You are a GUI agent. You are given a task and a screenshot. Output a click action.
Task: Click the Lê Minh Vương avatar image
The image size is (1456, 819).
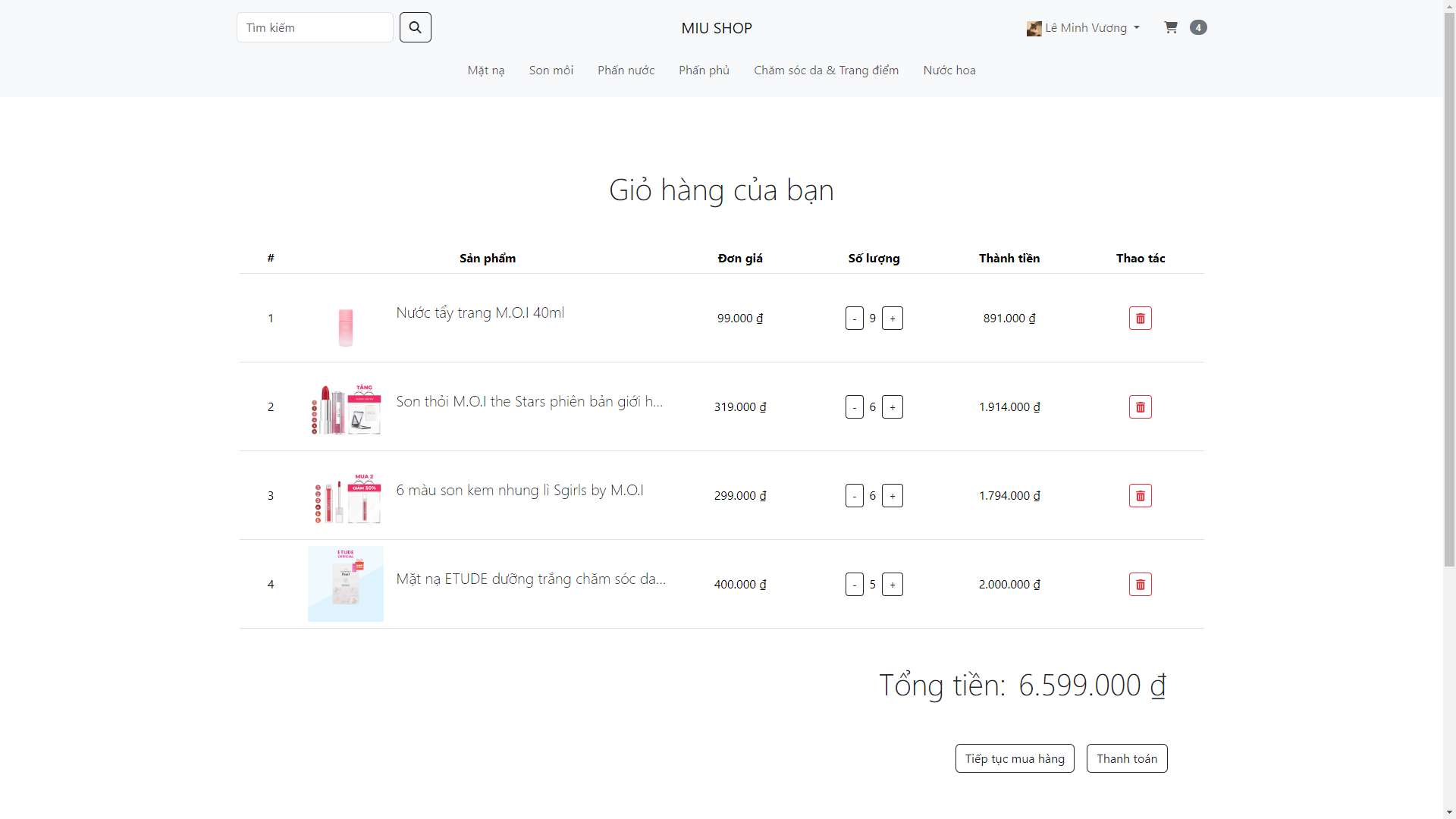click(1034, 29)
